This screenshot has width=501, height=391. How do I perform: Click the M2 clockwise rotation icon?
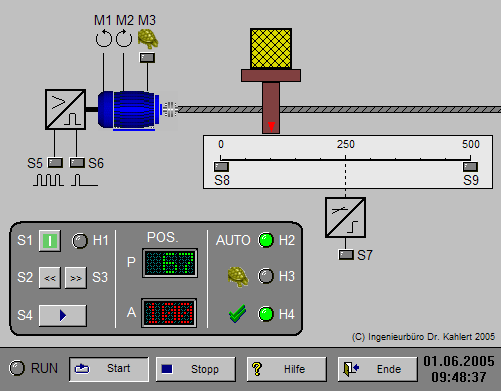tap(124, 38)
